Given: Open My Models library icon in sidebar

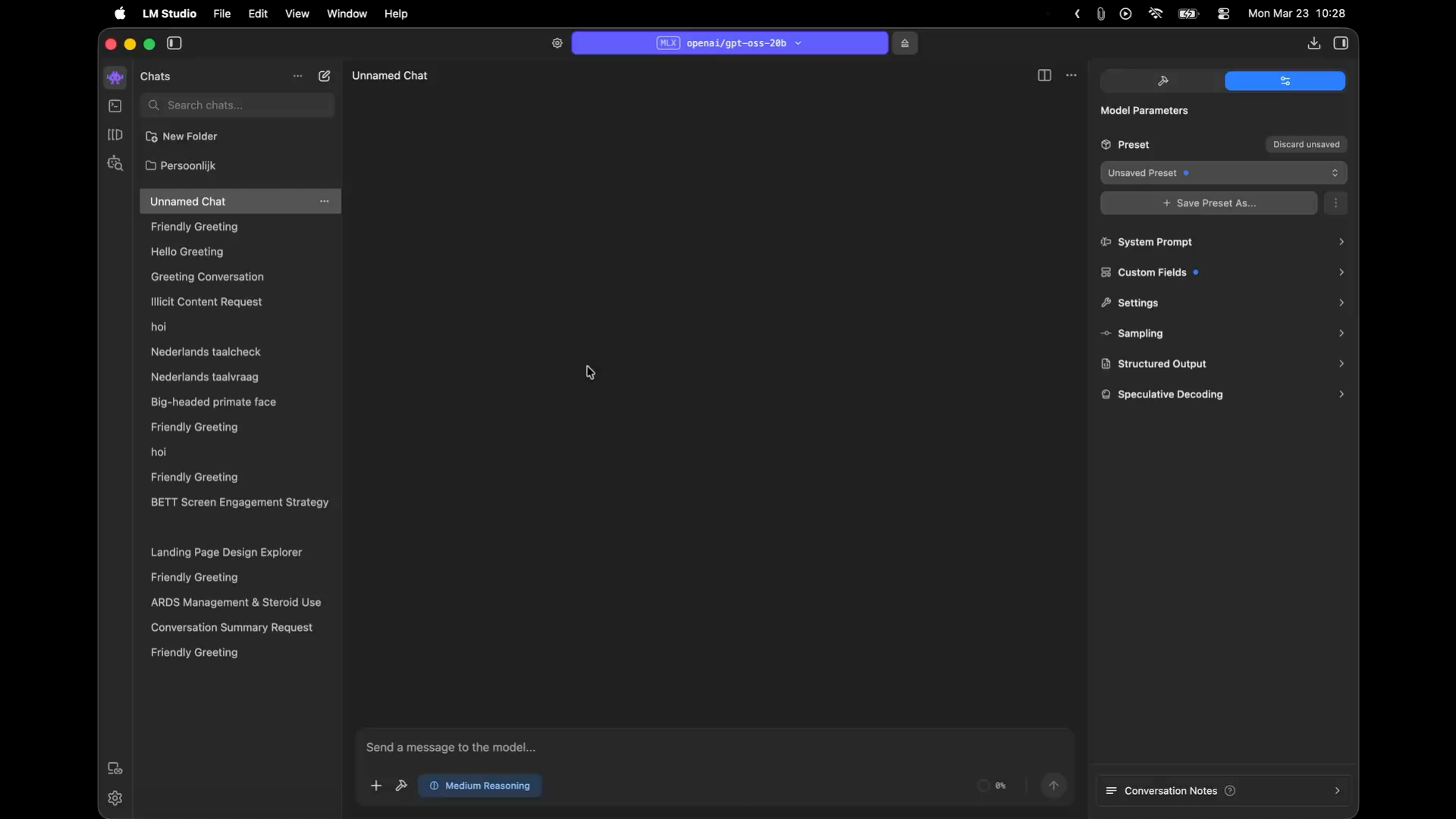Looking at the screenshot, I should 115,135.
